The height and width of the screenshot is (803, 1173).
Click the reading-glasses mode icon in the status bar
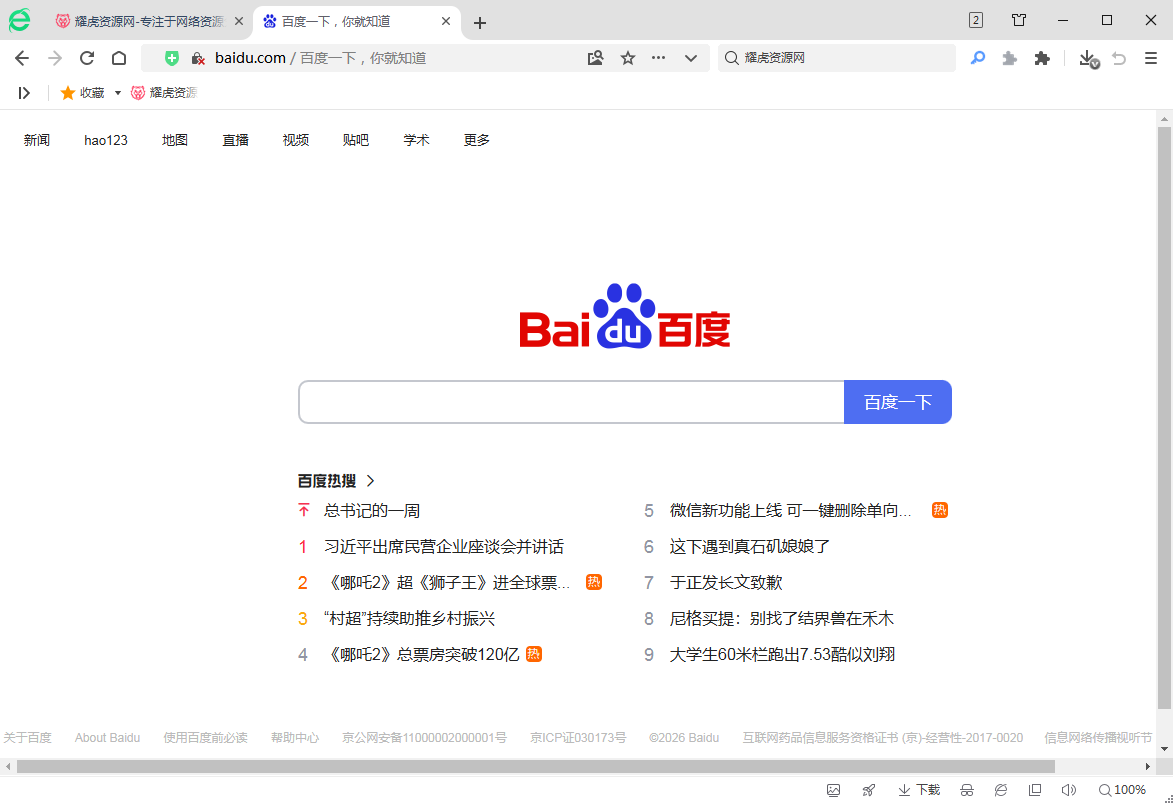[x=966, y=790]
